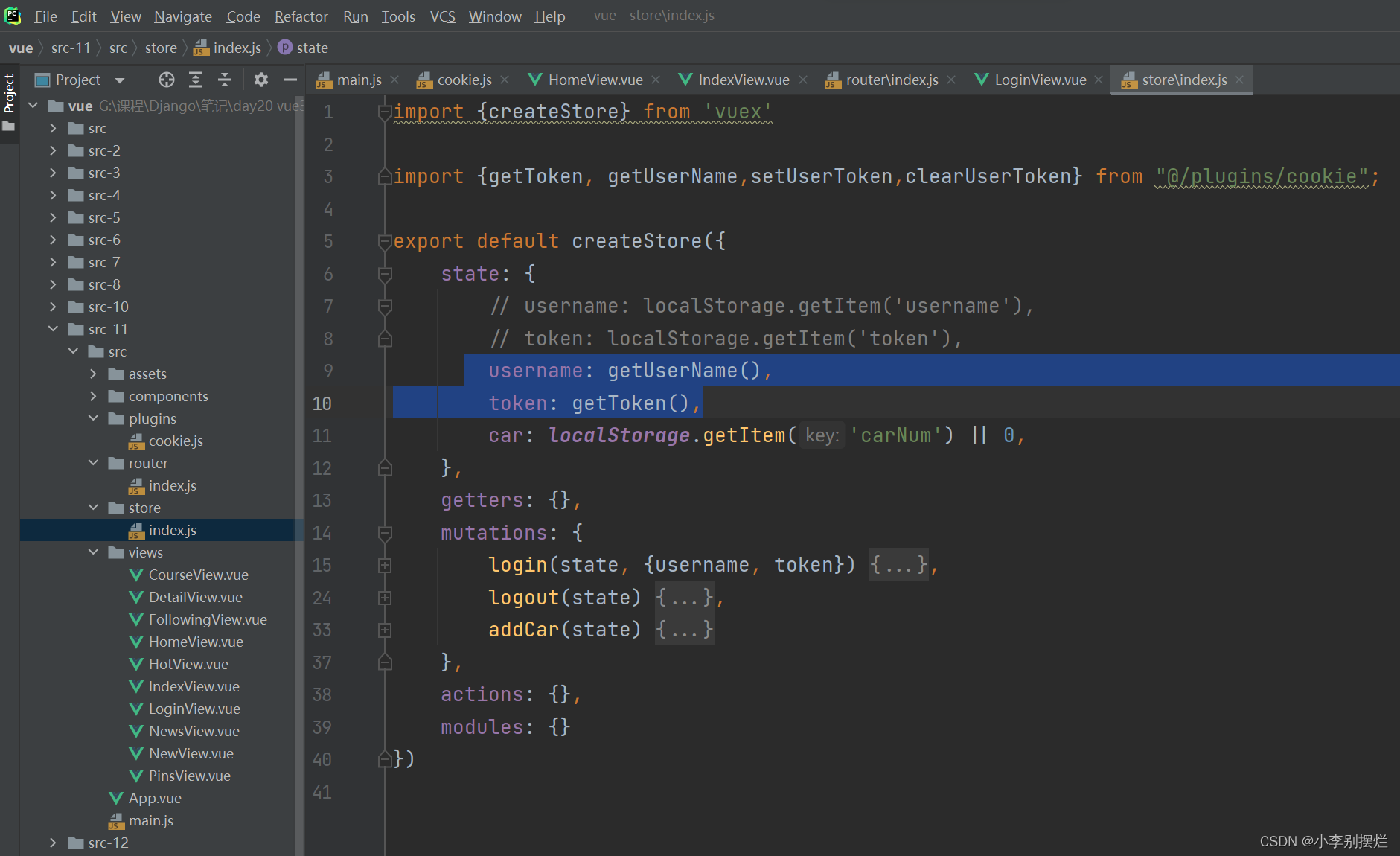Select FollowingView.vue in project tree
This screenshot has width=1400, height=856.
[x=198, y=619]
